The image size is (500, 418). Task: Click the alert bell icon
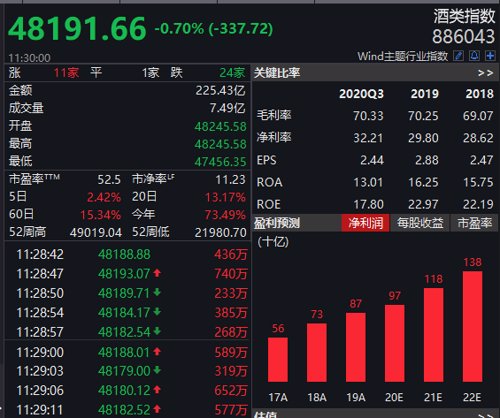click(474, 56)
